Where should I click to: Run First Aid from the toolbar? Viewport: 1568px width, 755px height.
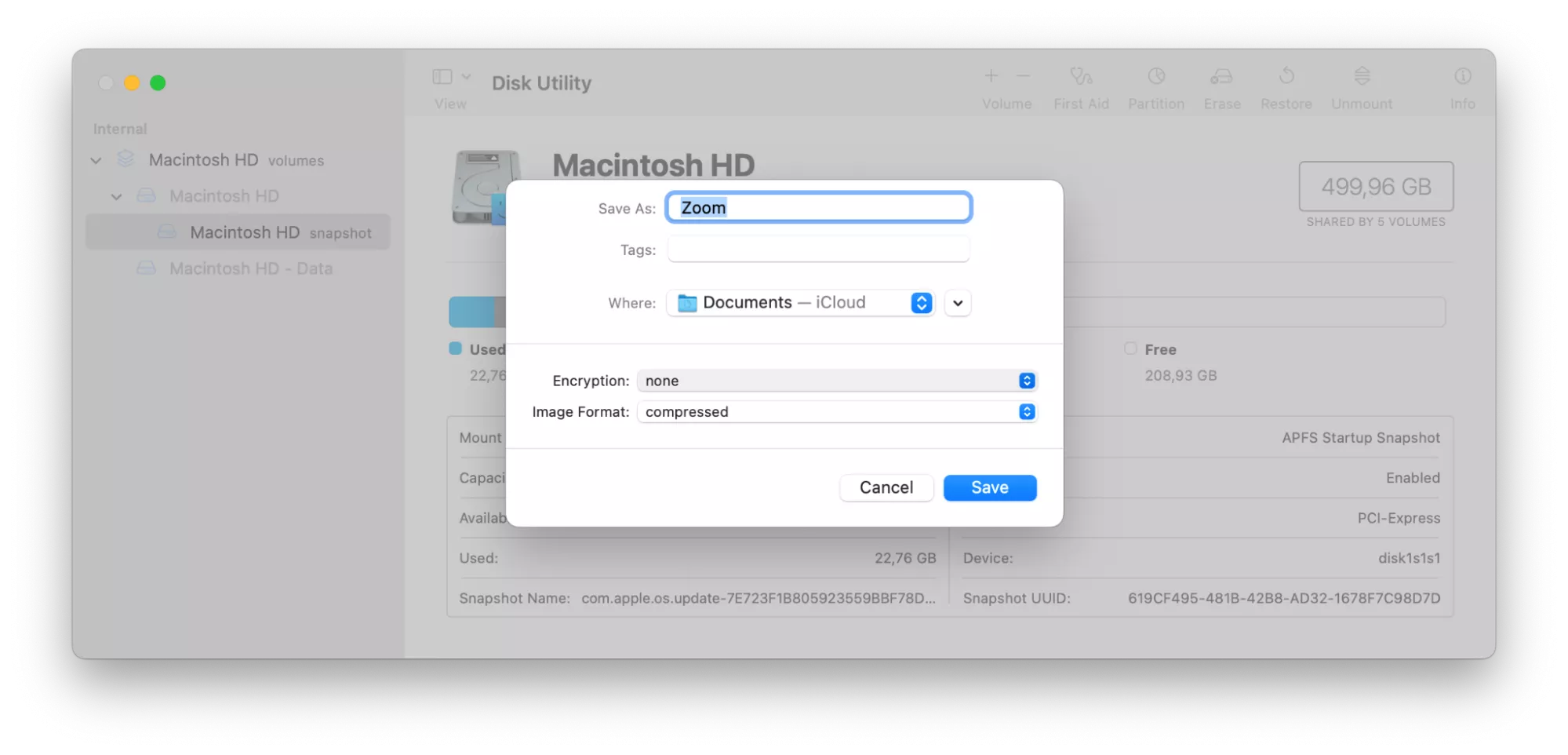point(1081,86)
